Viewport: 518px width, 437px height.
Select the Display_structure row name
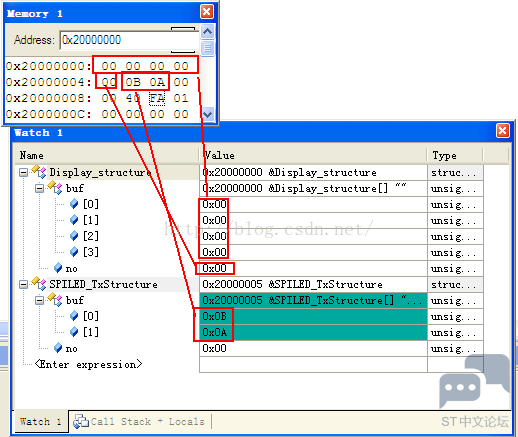pos(100,172)
